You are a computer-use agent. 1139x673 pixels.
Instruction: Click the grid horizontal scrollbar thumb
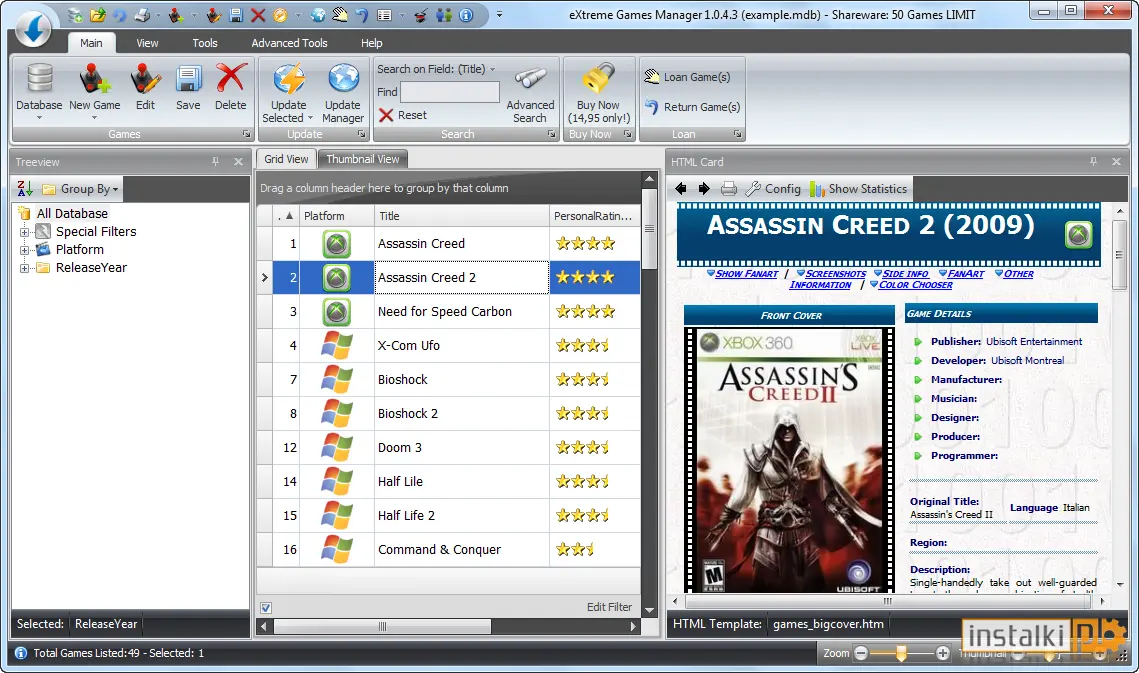click(382, 626)
